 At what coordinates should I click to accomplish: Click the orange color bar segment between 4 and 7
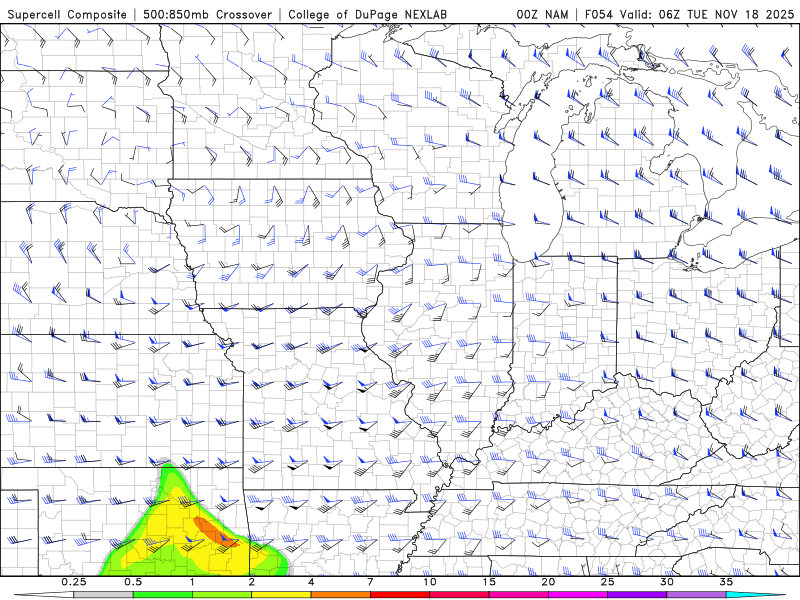coord(340,595)
